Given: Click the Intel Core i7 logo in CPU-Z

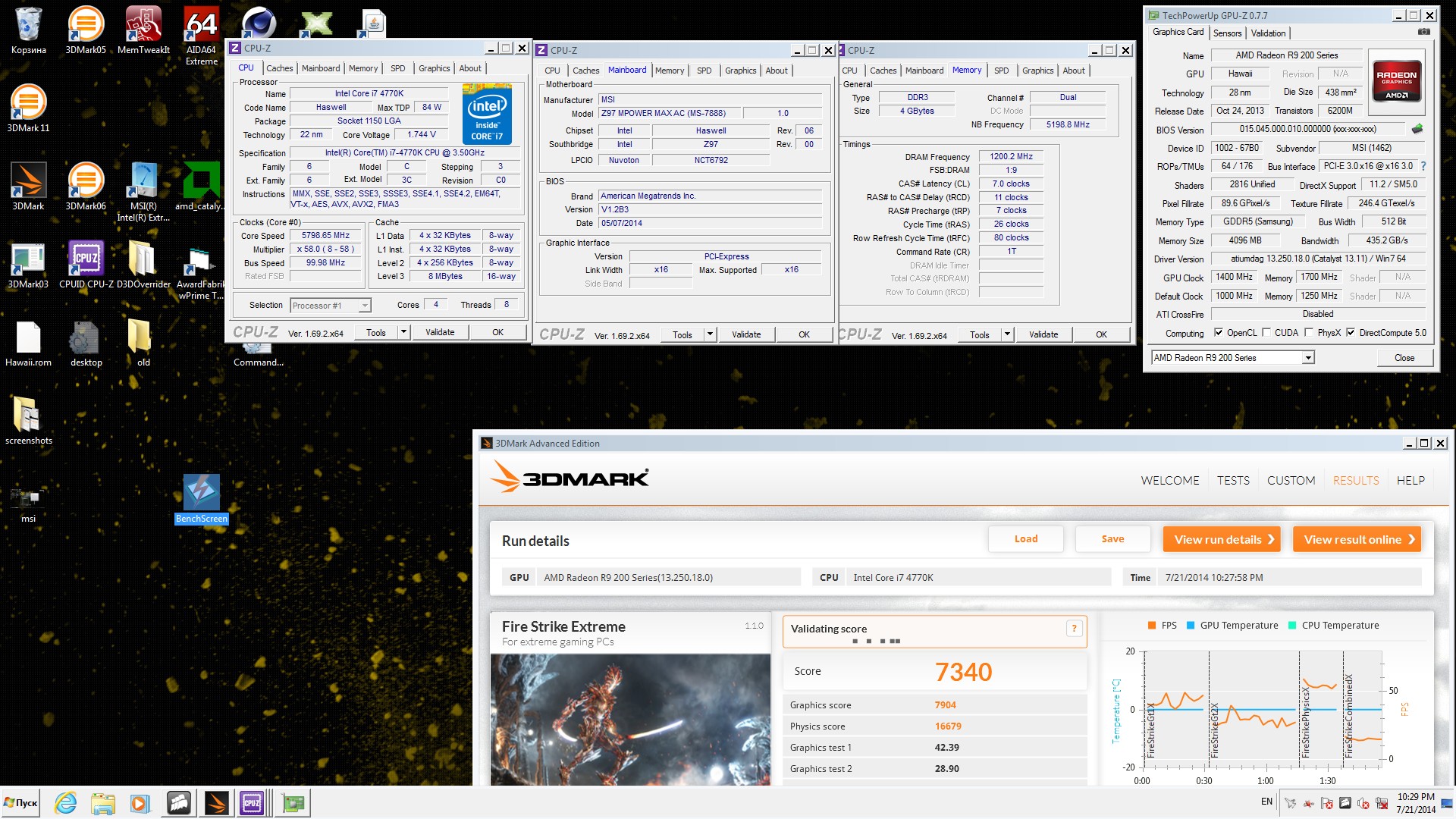Looking at the screenshot, I should tap(487, 114).
